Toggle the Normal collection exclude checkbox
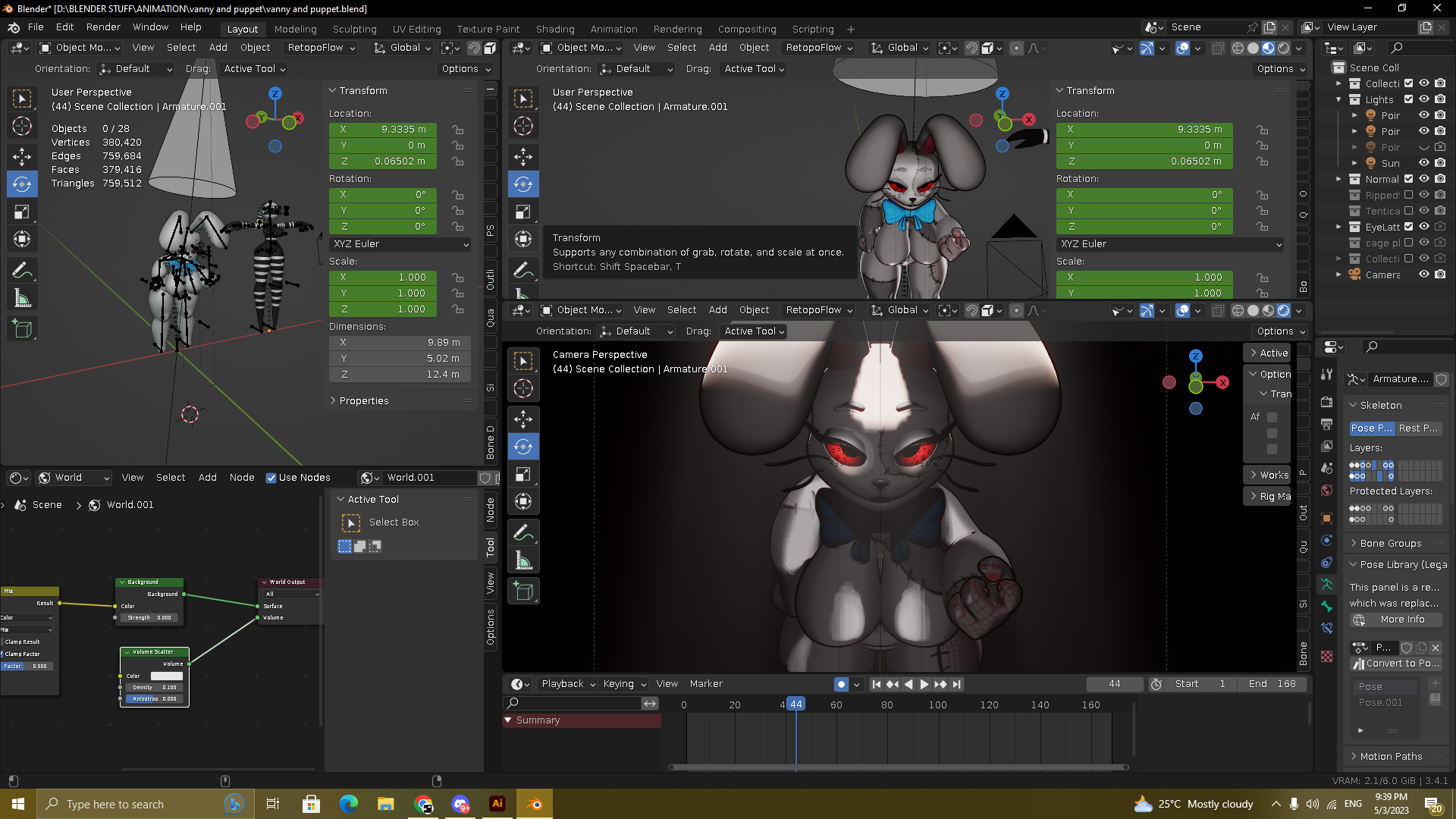Viewport: 1456px width, 819px height. pos(1408,179)
